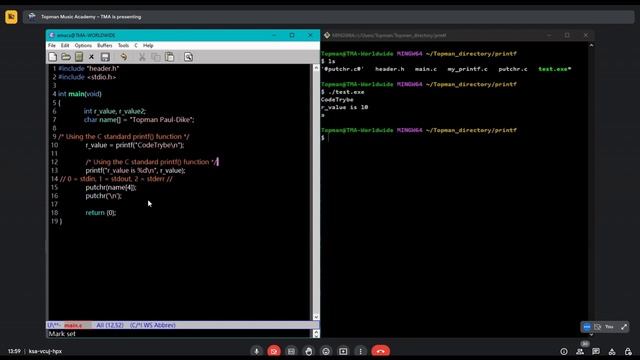Click the return (0); code line
This screenshot has height=360, width=640.
point(101,213)
